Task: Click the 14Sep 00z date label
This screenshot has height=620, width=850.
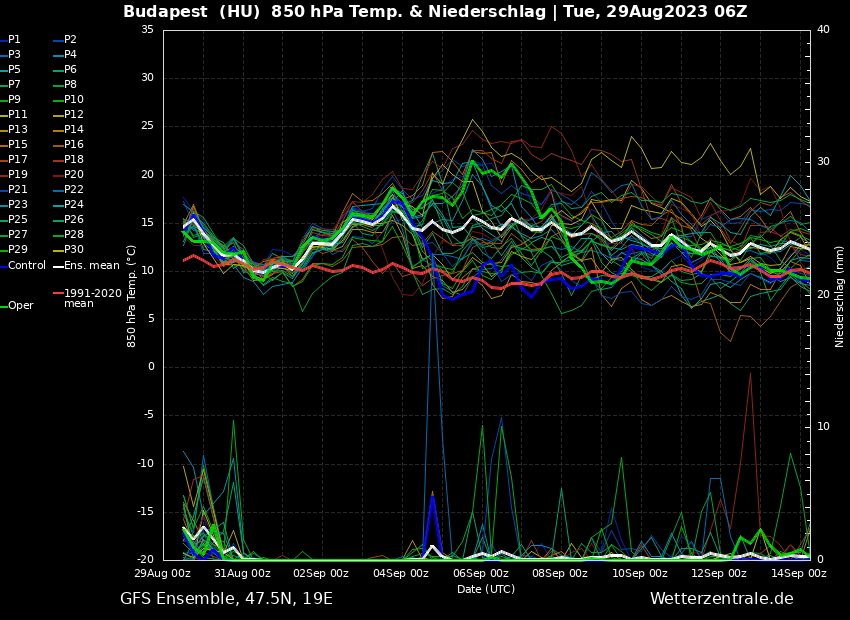Action: [x=799, y=574]
